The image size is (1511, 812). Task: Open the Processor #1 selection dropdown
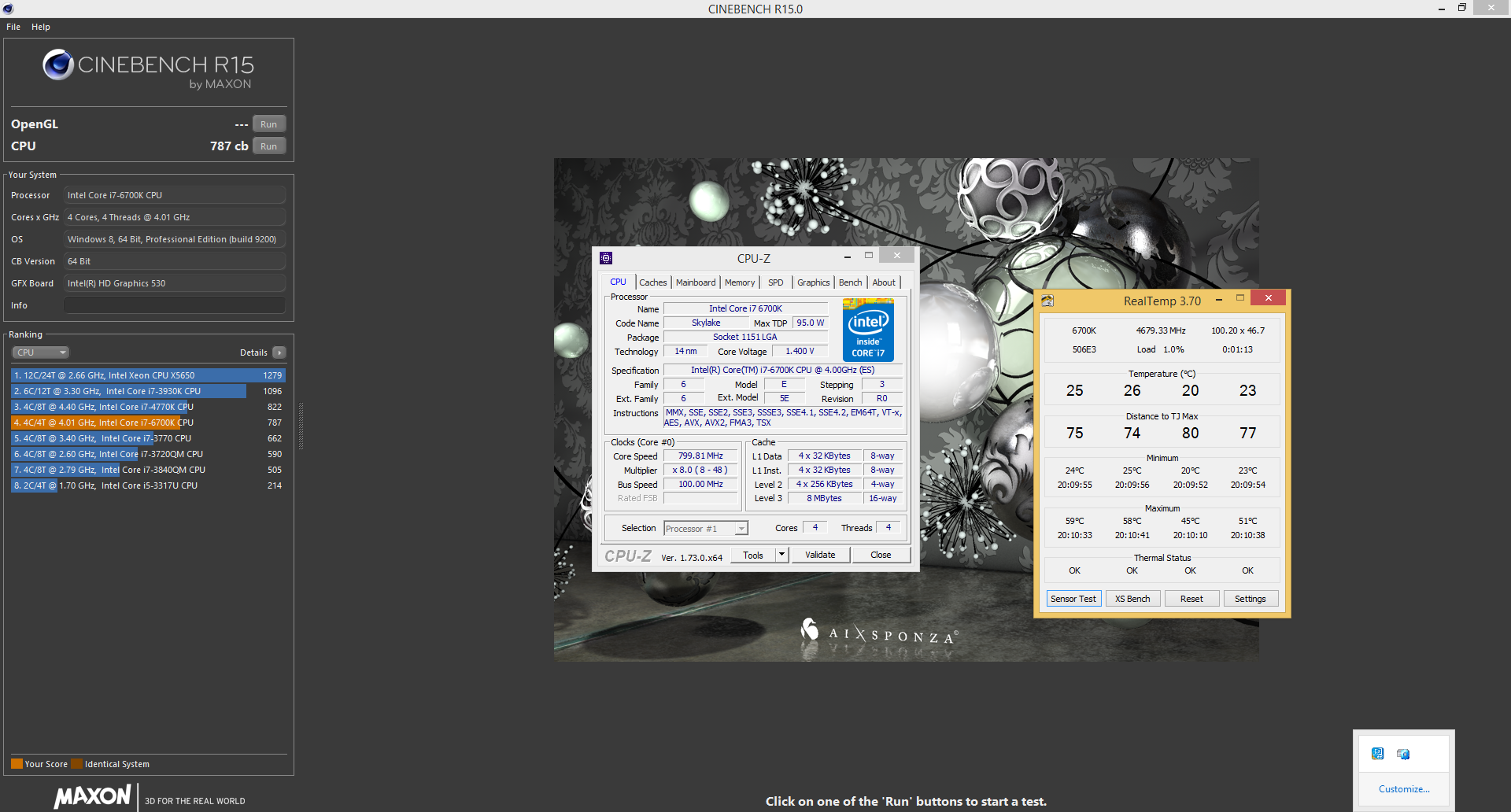[x=706, y=529]
